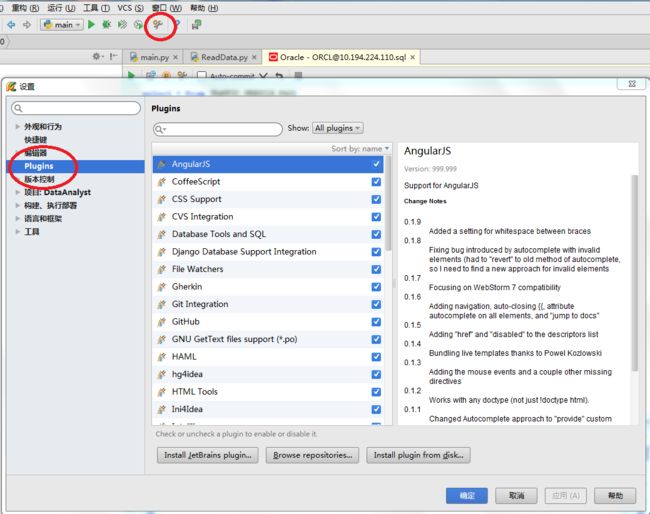Toggle the CSS Support plugin checkbox
Viewport: 650px width, 514px height.
click(x=376, y=199)
